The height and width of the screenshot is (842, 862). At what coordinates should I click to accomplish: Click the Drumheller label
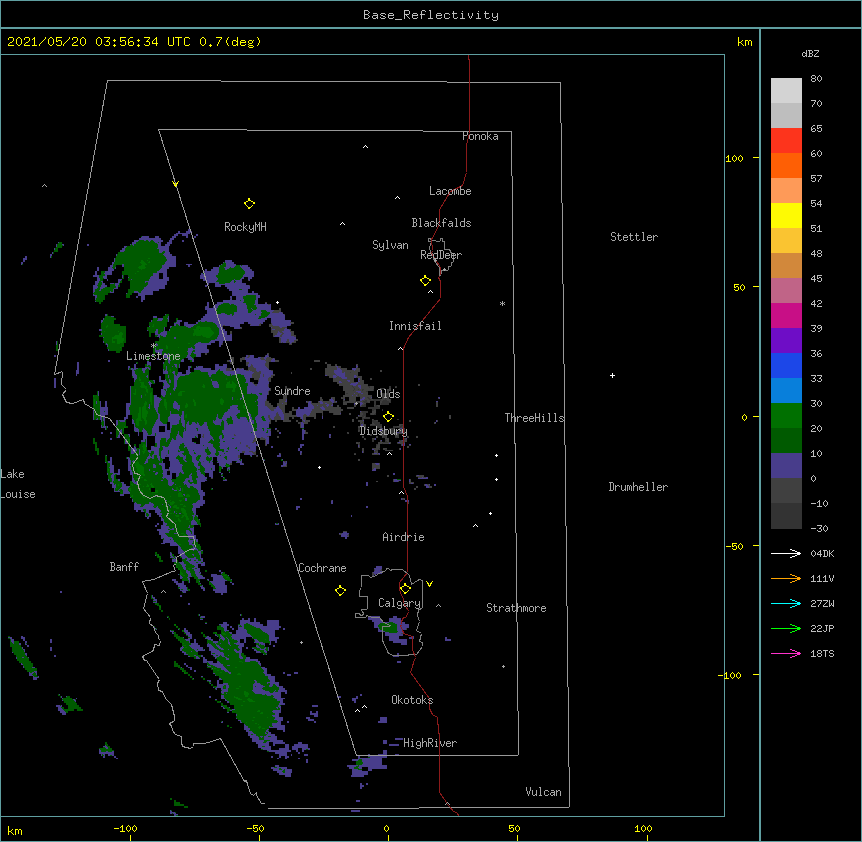click(638, 487)
